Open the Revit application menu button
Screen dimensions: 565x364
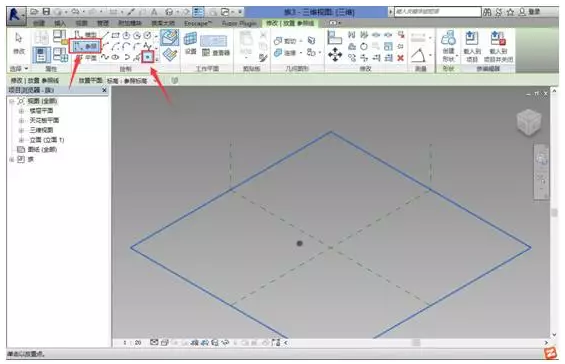pyautogui.click(x=16, y=16)
